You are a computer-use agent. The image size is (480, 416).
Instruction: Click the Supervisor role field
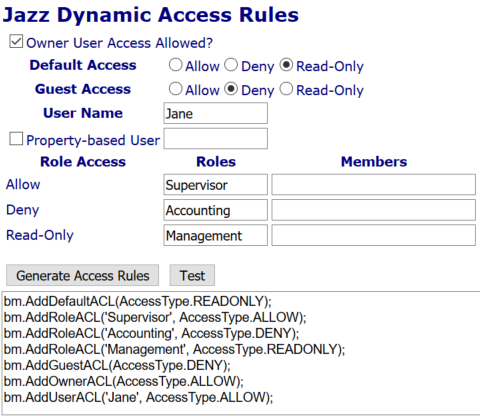click(215, 184)
